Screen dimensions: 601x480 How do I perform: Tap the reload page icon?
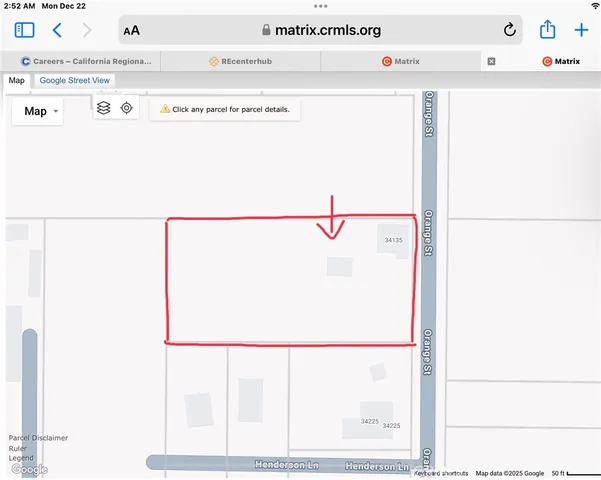click(509, 30)
